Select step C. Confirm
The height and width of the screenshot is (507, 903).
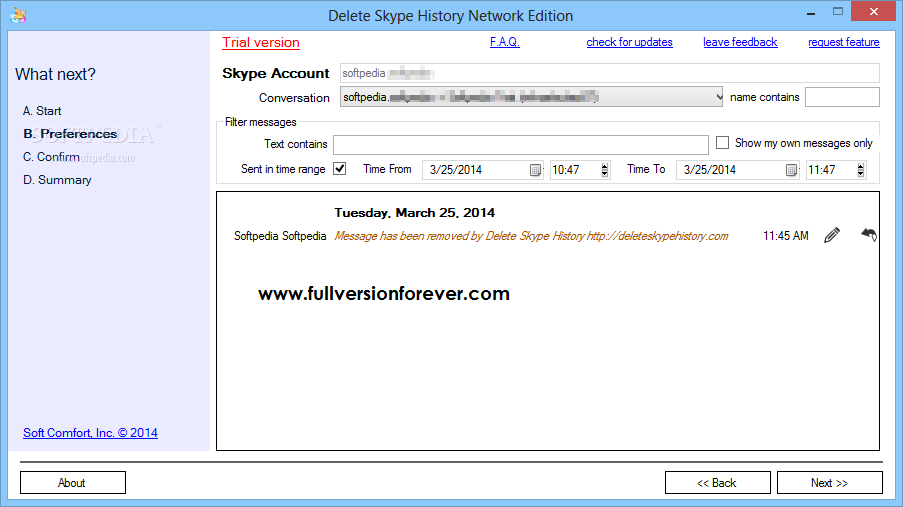[x=51, y=157]
